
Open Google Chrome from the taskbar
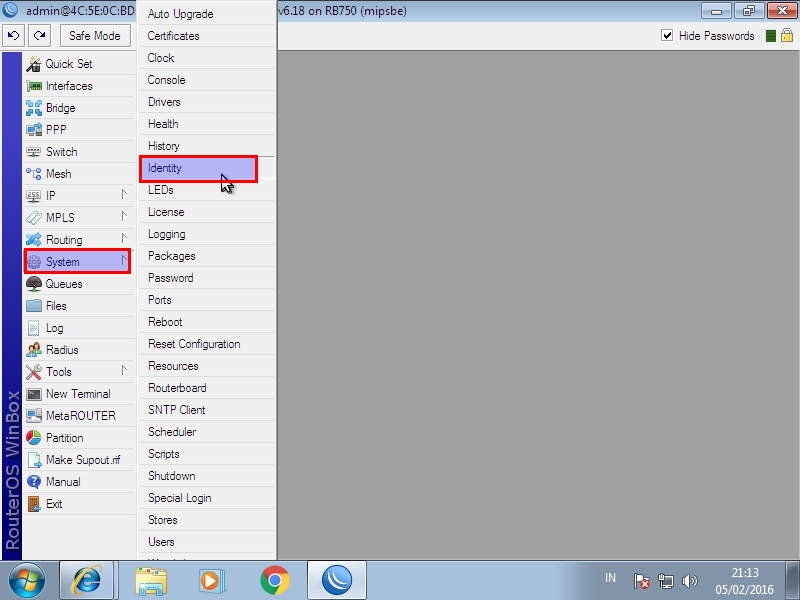(274, 581)
